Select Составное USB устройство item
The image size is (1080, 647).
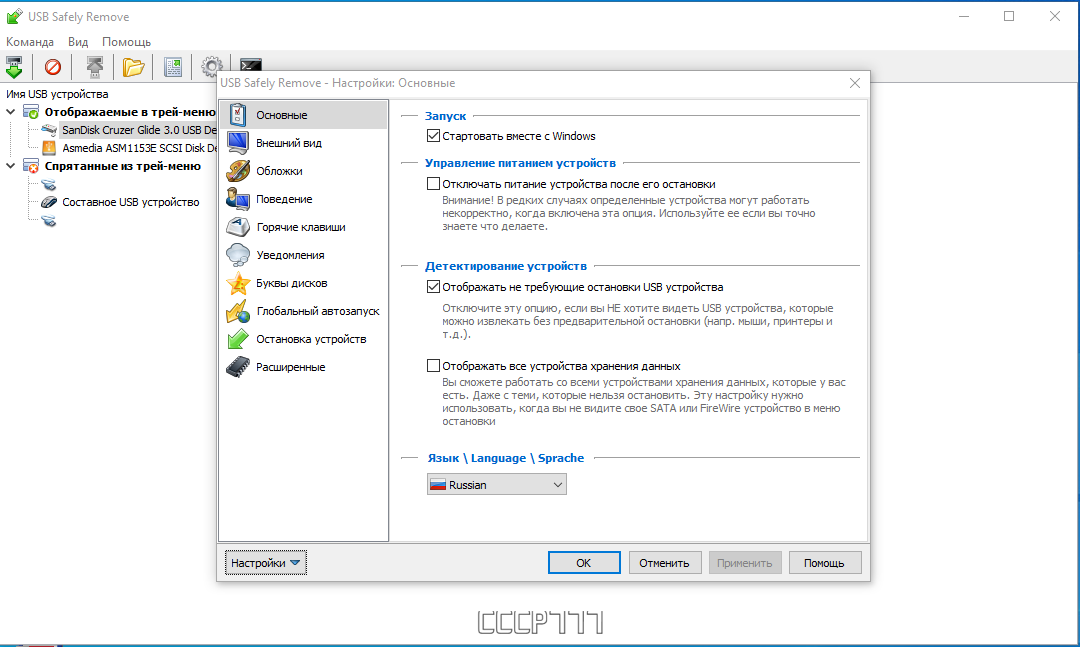(131, 202)
